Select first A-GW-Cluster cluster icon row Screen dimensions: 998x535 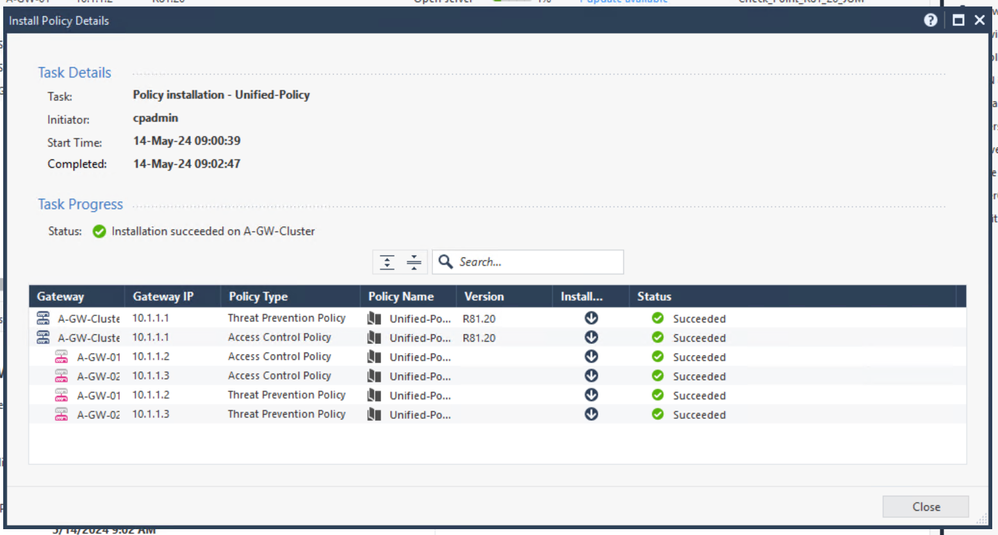[x=43, y=318]
